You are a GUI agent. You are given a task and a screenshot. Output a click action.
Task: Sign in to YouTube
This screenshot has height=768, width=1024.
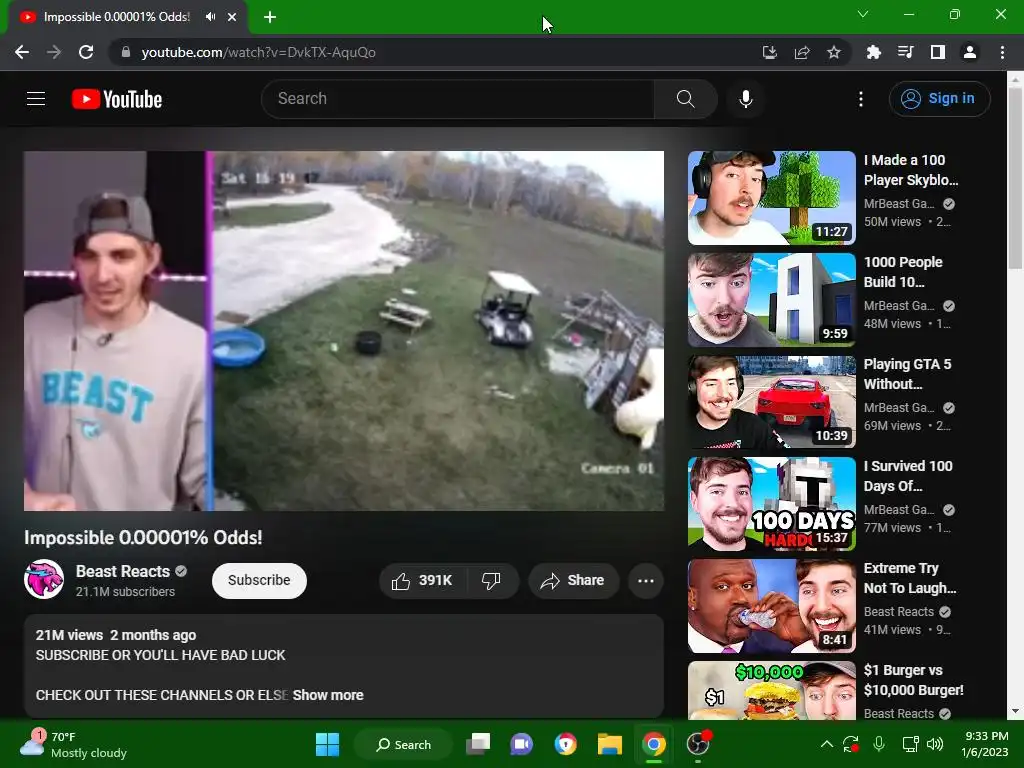click(939, 99)
